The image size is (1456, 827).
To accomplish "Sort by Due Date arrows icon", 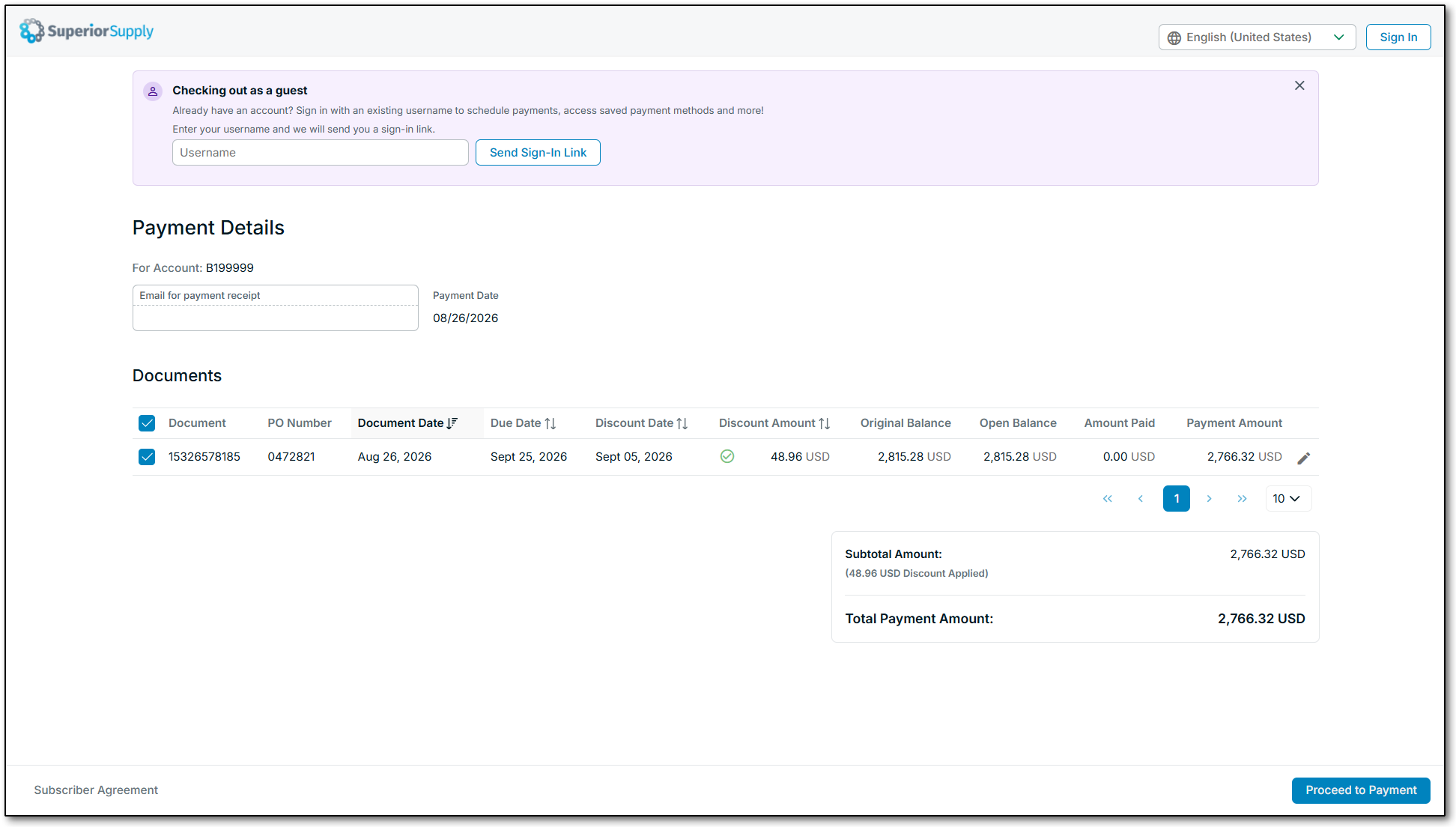I will [x=550, y=423].
